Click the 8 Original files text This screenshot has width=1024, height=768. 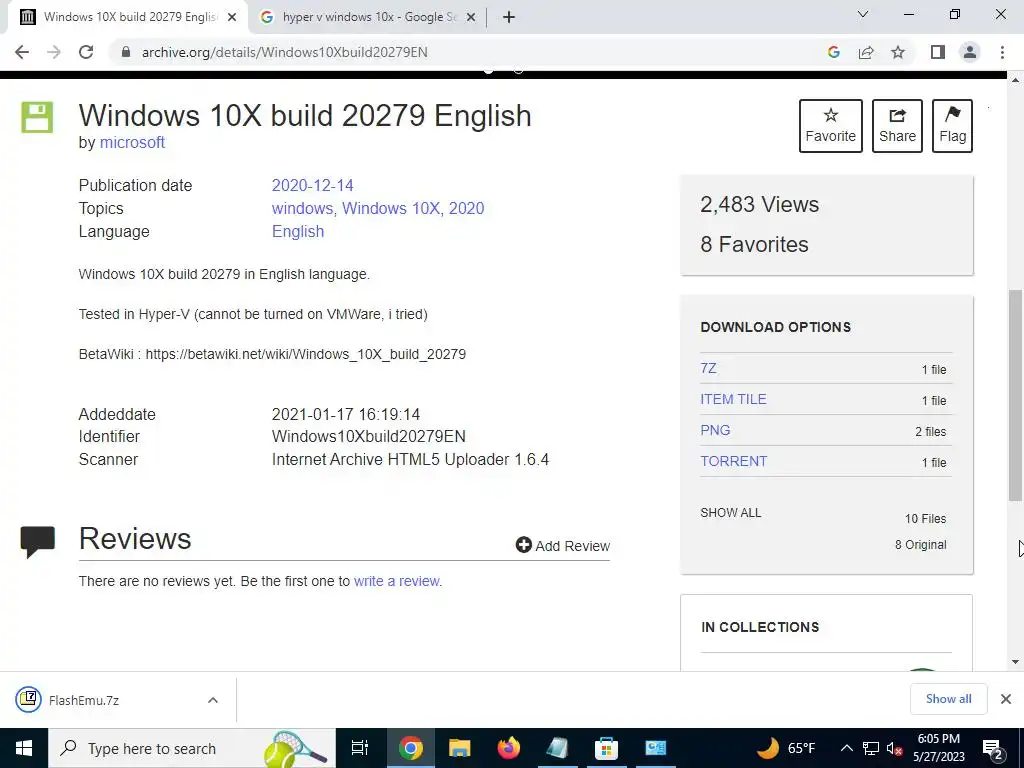click(x=920, y=545)
